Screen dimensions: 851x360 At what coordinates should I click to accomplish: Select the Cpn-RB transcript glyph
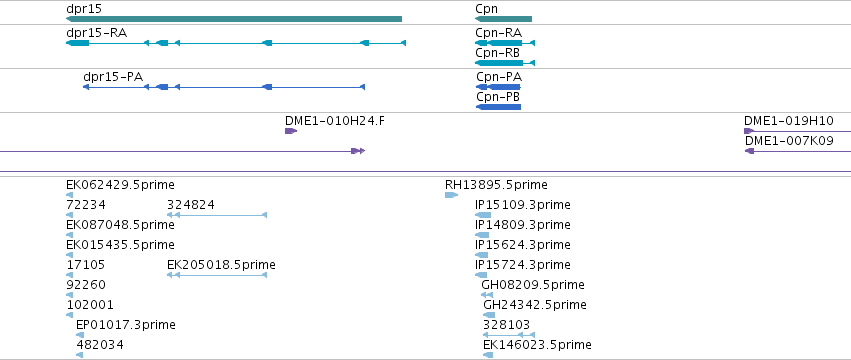click(x=505, y=63)
